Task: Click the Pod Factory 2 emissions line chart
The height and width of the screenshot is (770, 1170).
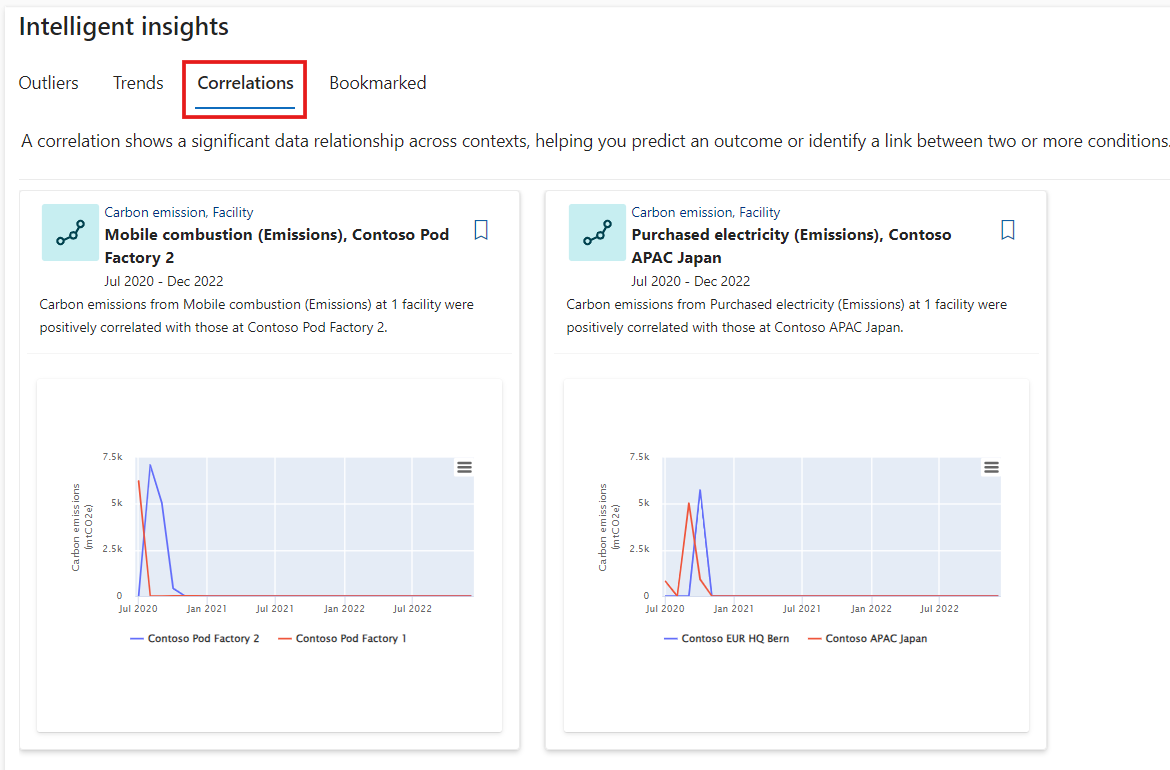Action: coord(305,527)
